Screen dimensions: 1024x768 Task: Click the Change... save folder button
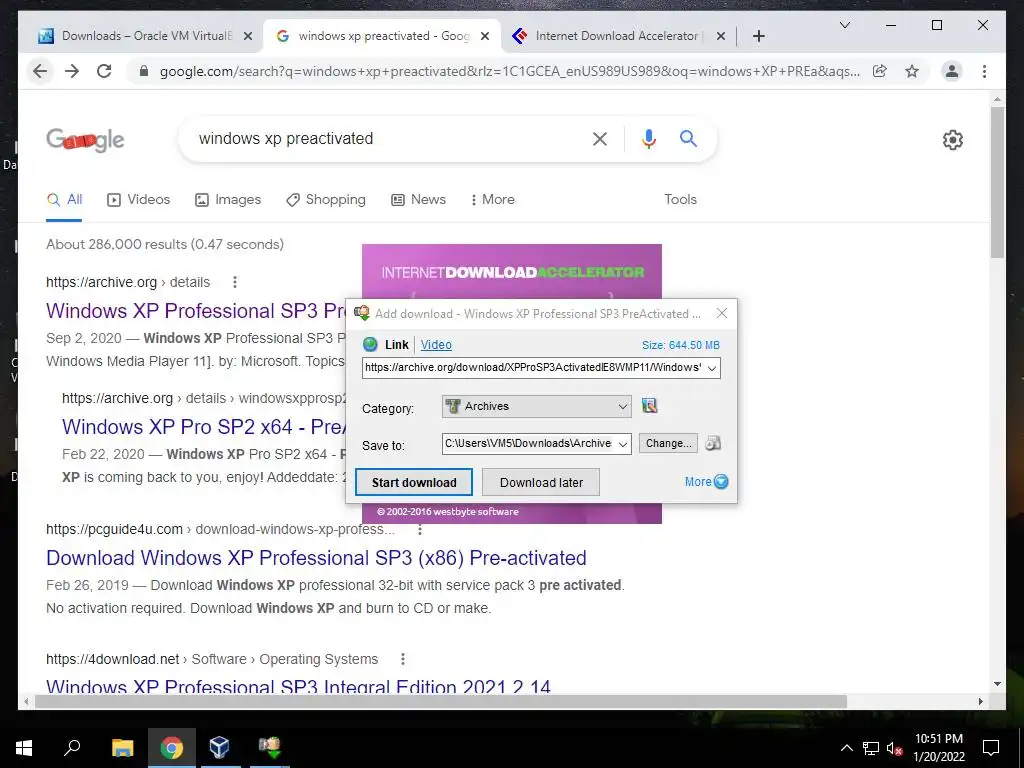click(668, 443)
